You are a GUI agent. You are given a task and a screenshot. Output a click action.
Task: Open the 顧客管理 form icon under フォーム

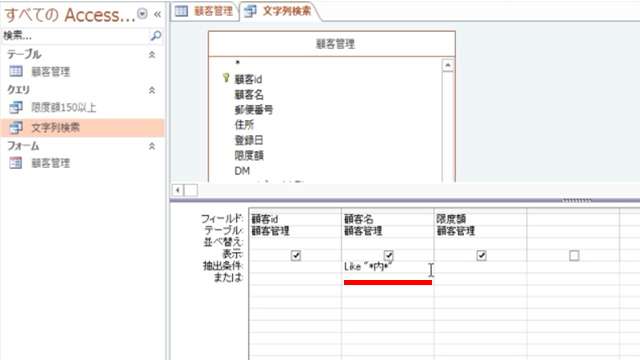(x=16, y=163)
